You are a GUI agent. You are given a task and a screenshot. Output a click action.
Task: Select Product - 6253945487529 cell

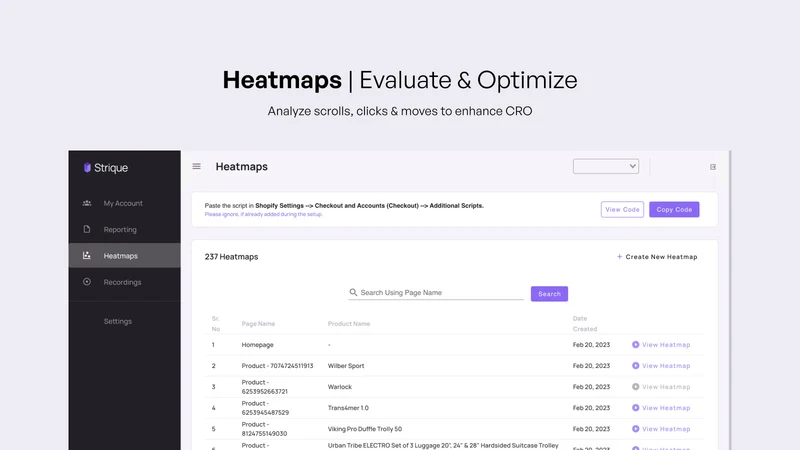pos(265,408)
